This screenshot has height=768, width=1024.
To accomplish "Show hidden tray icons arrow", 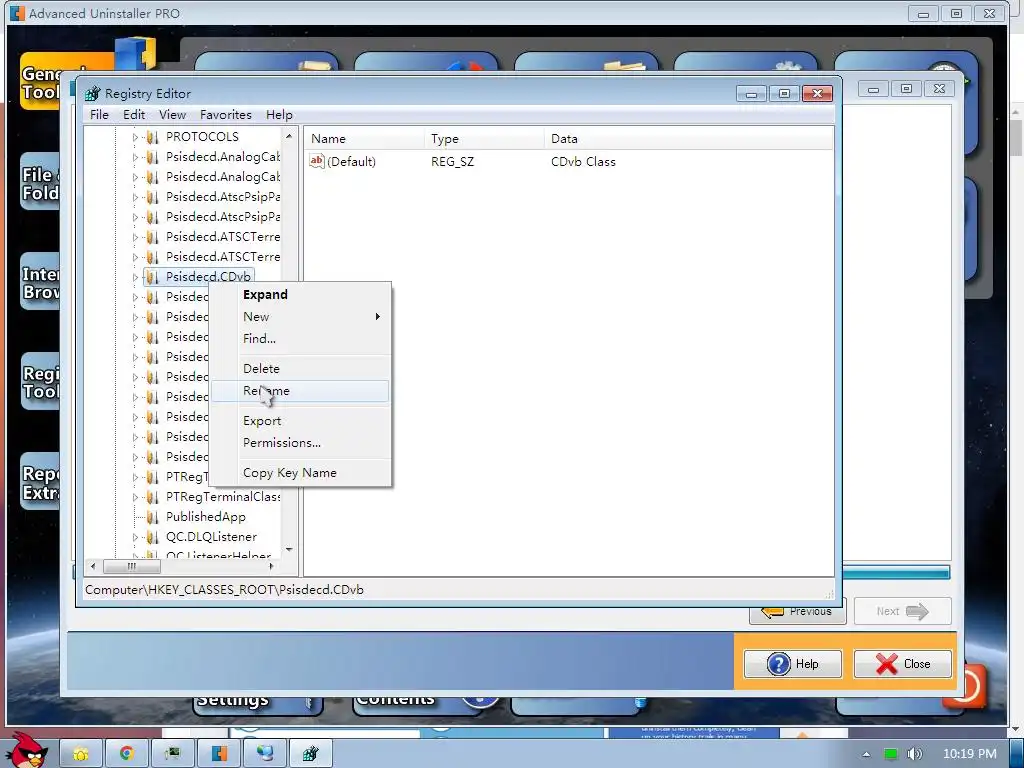I will tap(866, 754).
